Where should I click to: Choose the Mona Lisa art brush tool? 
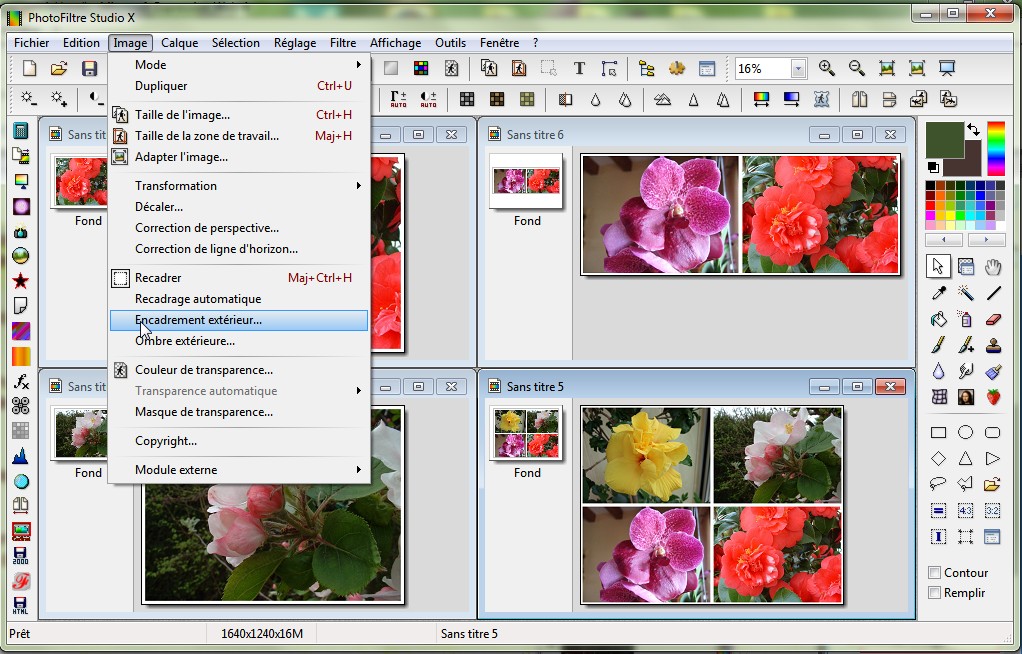tap(965, 396)
